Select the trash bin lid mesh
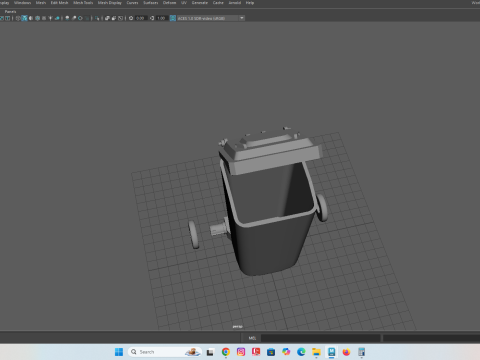 pyautogui.click(x=270, y=152)
